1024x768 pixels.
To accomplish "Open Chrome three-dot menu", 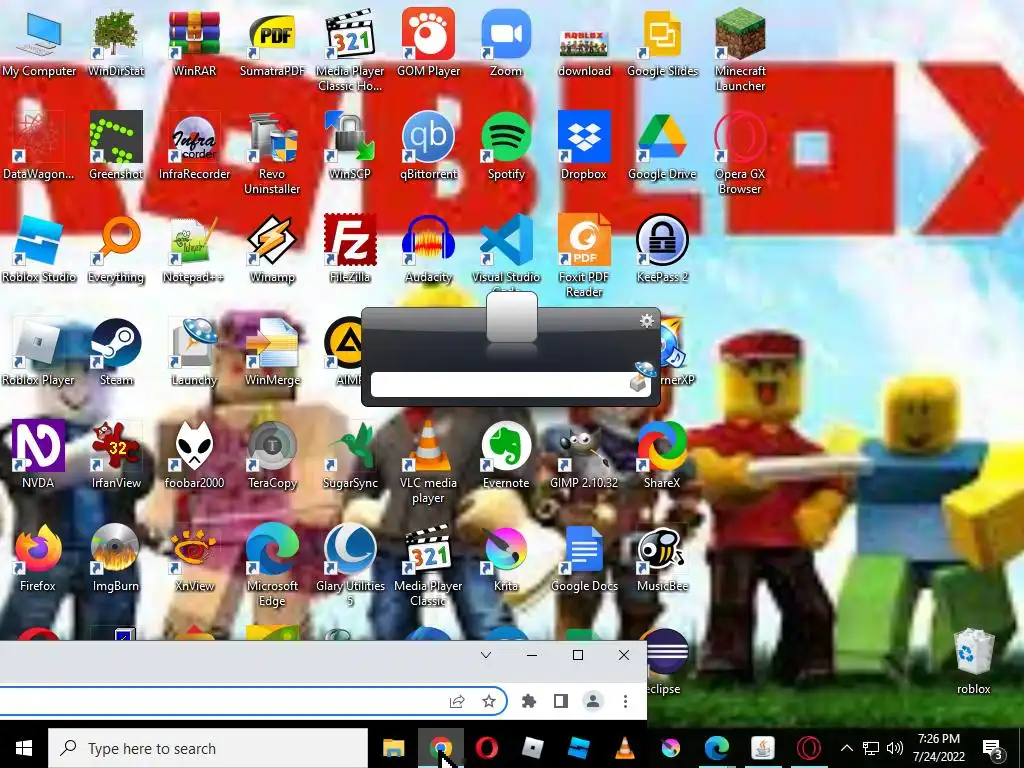I will click(x=625, y=701).
